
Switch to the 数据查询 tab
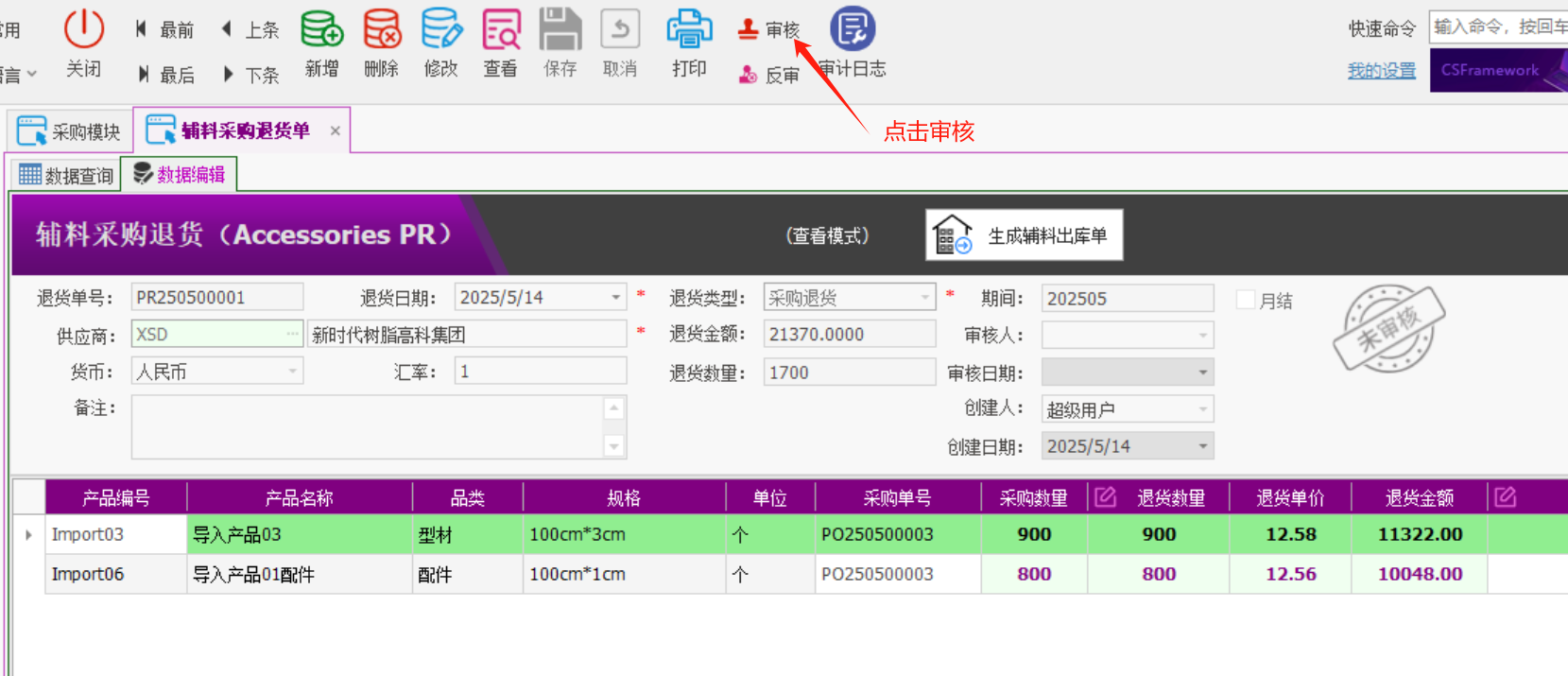point(66,175)
